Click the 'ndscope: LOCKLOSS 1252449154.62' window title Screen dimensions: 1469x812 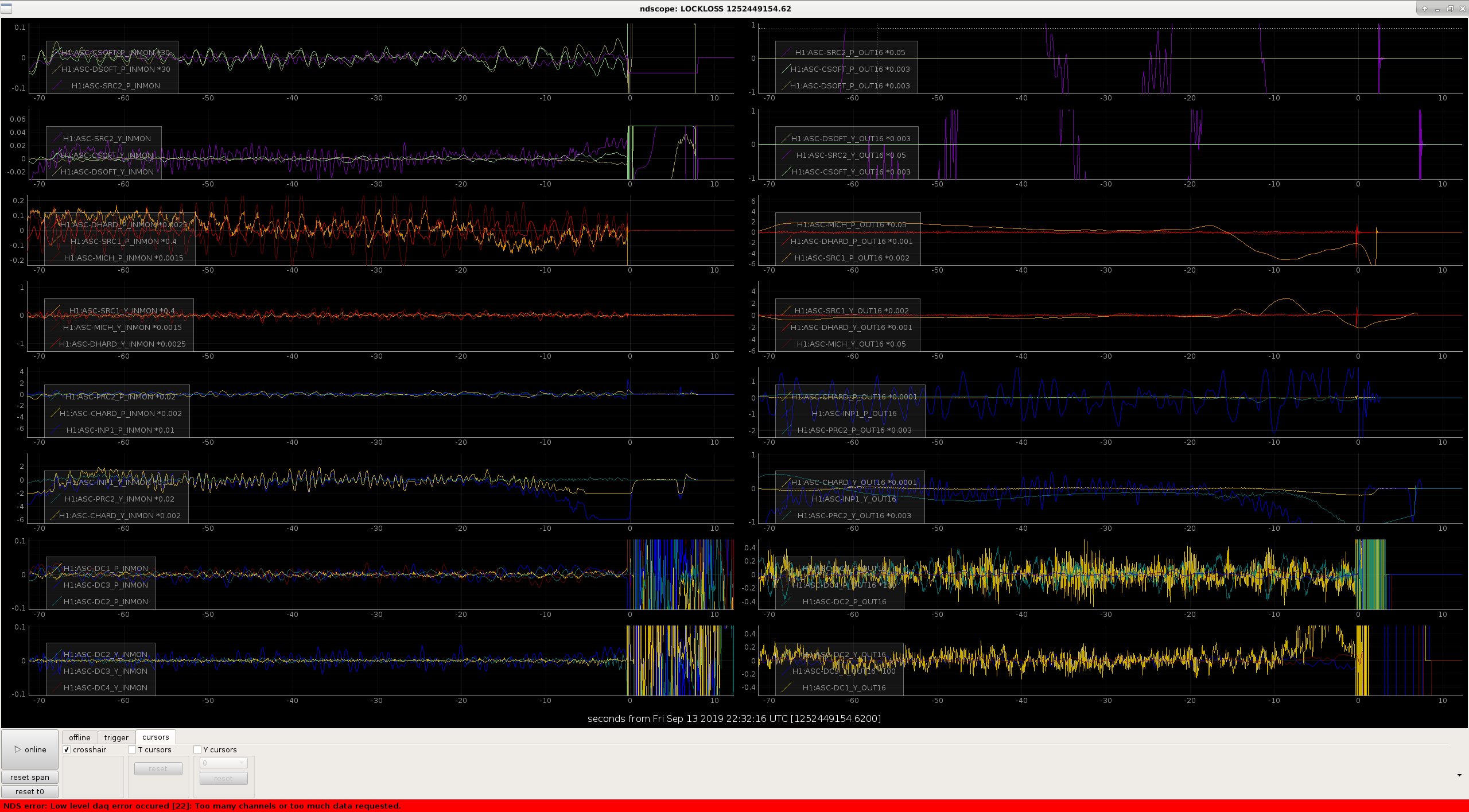pos(715,9)
